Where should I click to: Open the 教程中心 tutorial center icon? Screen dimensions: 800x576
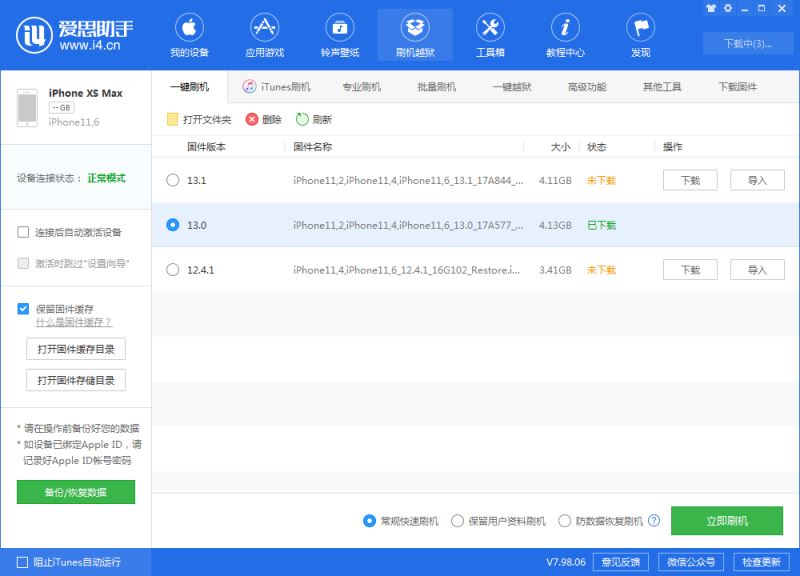pyautogui.click(x=565, y=28)
